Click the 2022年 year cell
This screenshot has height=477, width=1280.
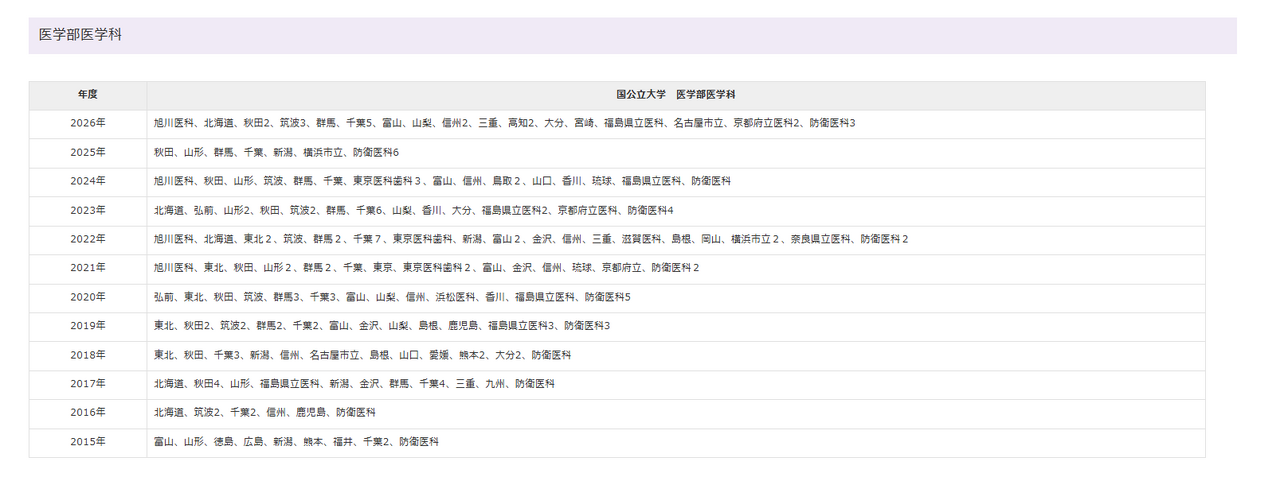[x=88, y=239]
